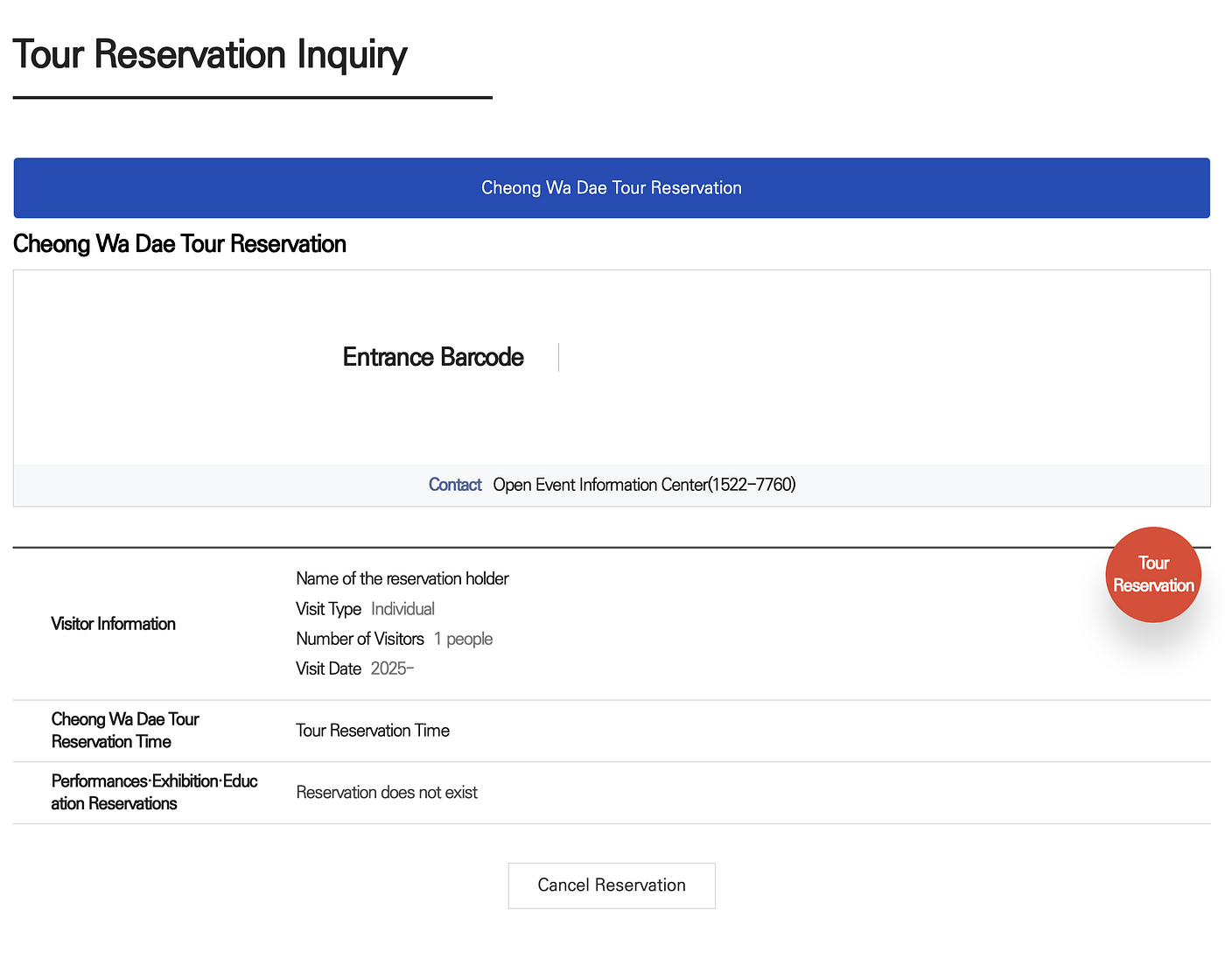Click the Contact label

455,485
